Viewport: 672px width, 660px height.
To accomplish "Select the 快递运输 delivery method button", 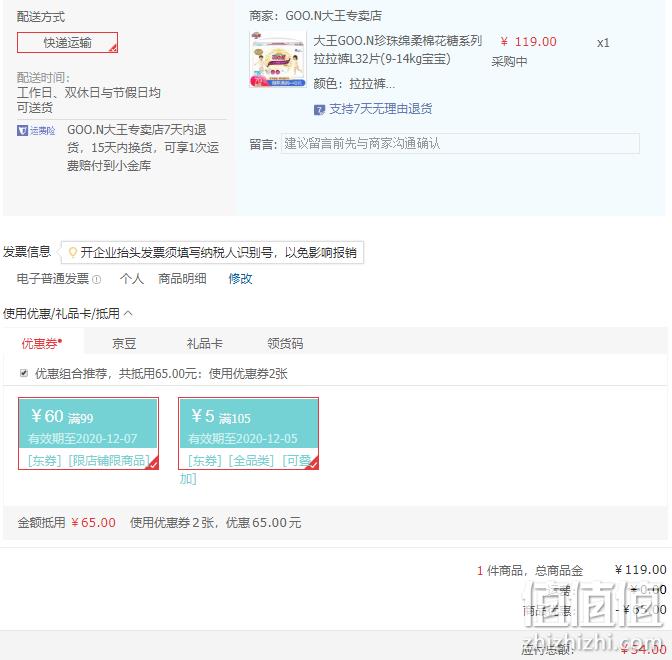I will pos(67,42).
